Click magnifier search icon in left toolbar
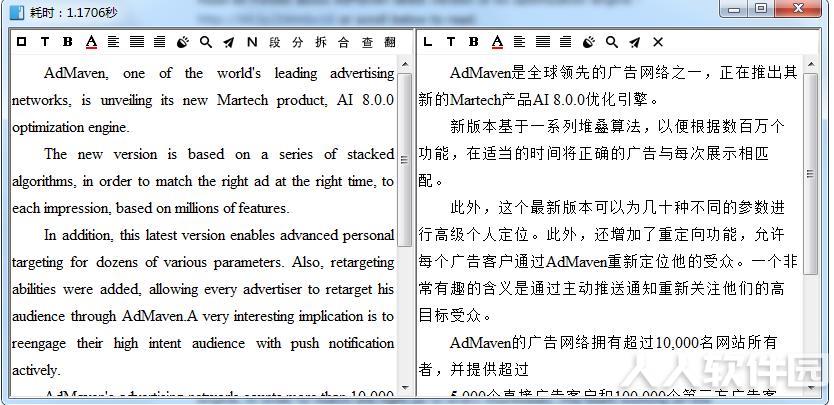 point(206,42)
